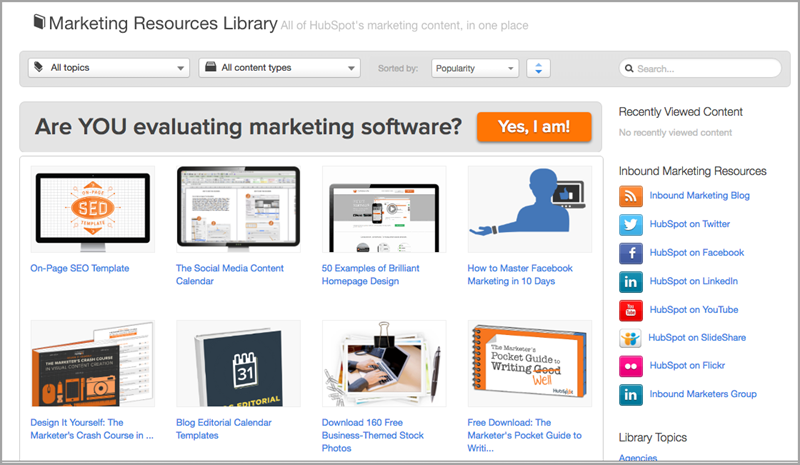Open the HubSpot on Facebook link

(x=696, y=253)
